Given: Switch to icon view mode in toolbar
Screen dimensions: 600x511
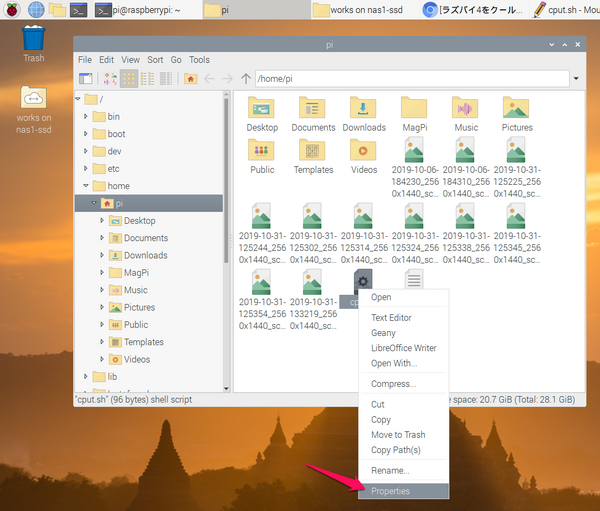Looking at the screenshot, I should point(129,78).
